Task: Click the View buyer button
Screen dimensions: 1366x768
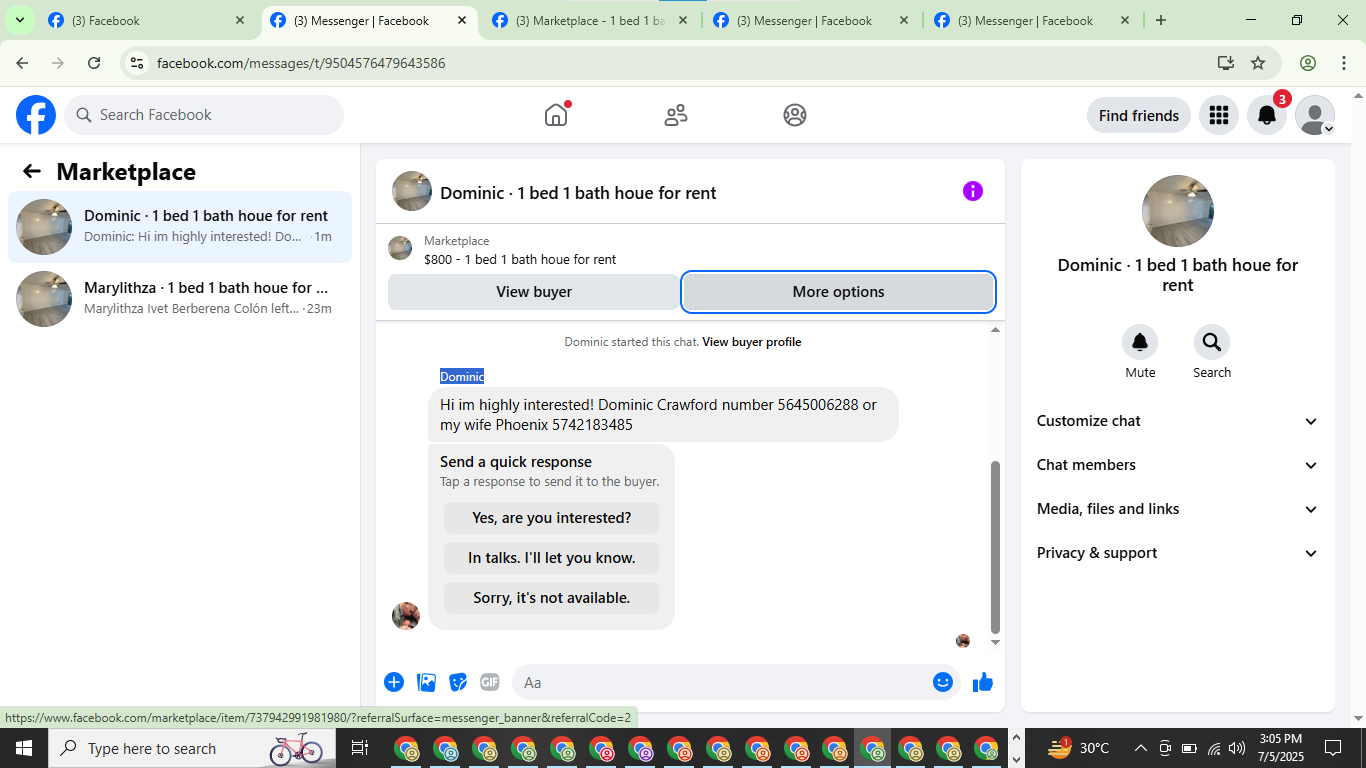Action: coord(534,292)
